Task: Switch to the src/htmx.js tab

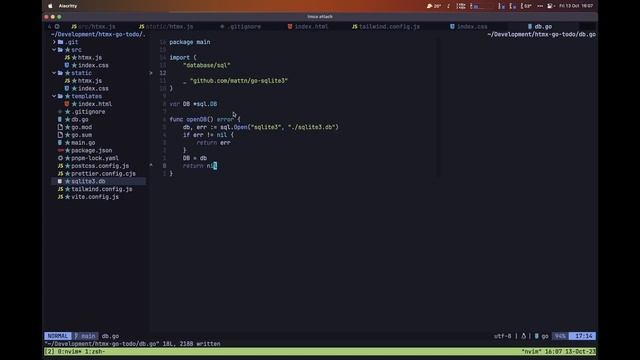Action: [x=93, y=27]
